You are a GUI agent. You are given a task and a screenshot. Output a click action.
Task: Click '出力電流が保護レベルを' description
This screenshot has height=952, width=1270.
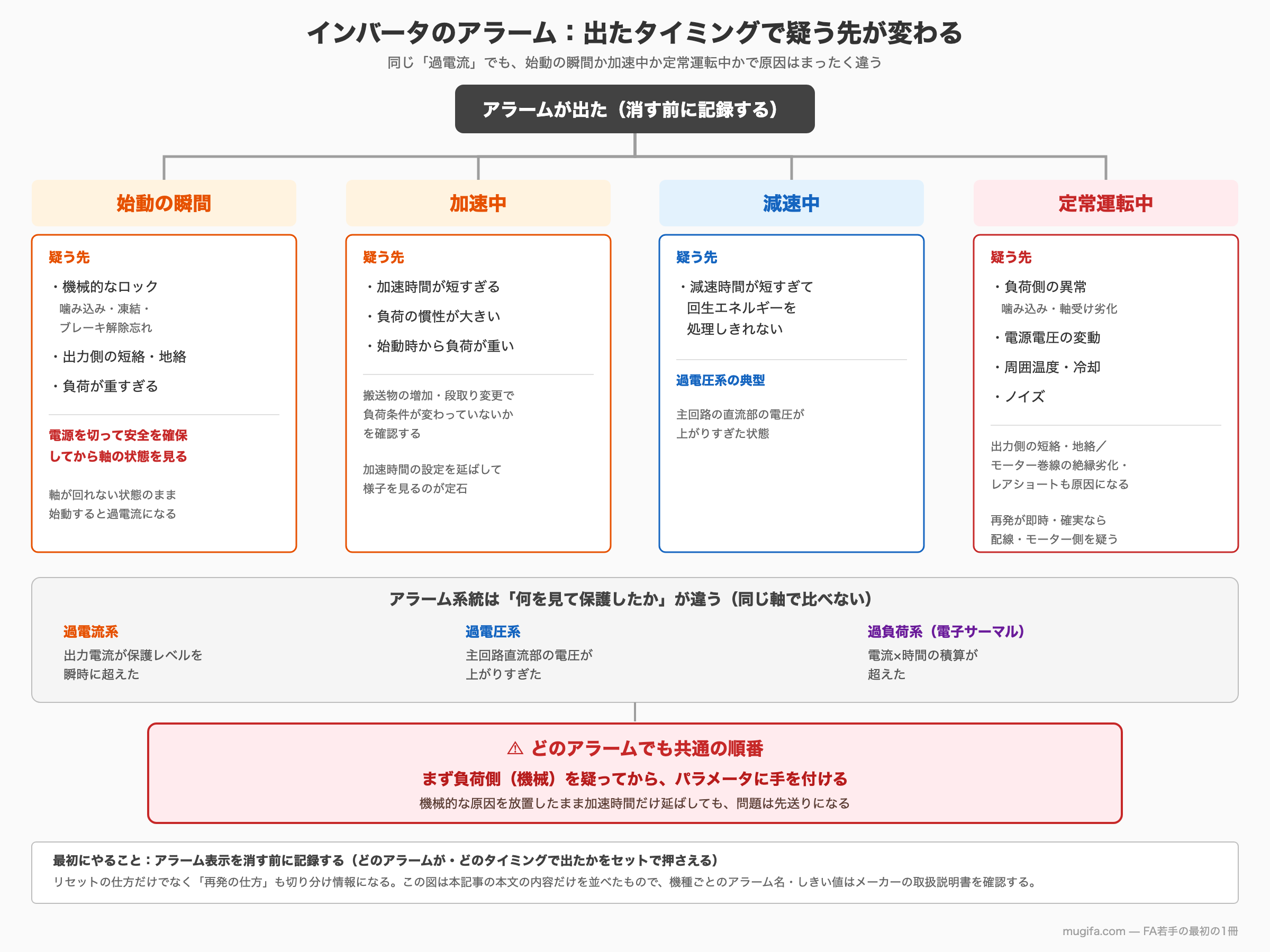pyautogui.click(x=133, y=655)
